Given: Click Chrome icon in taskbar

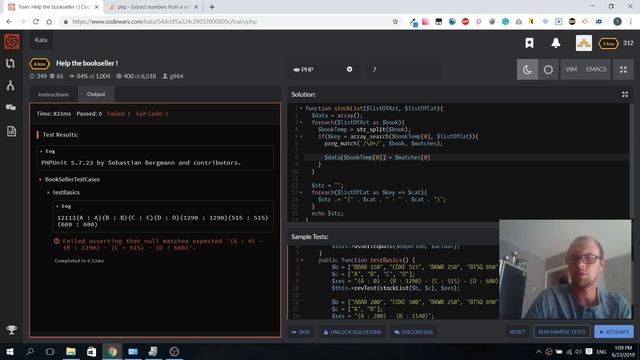Looking at the screenshot, I should [x=112, y=351].
